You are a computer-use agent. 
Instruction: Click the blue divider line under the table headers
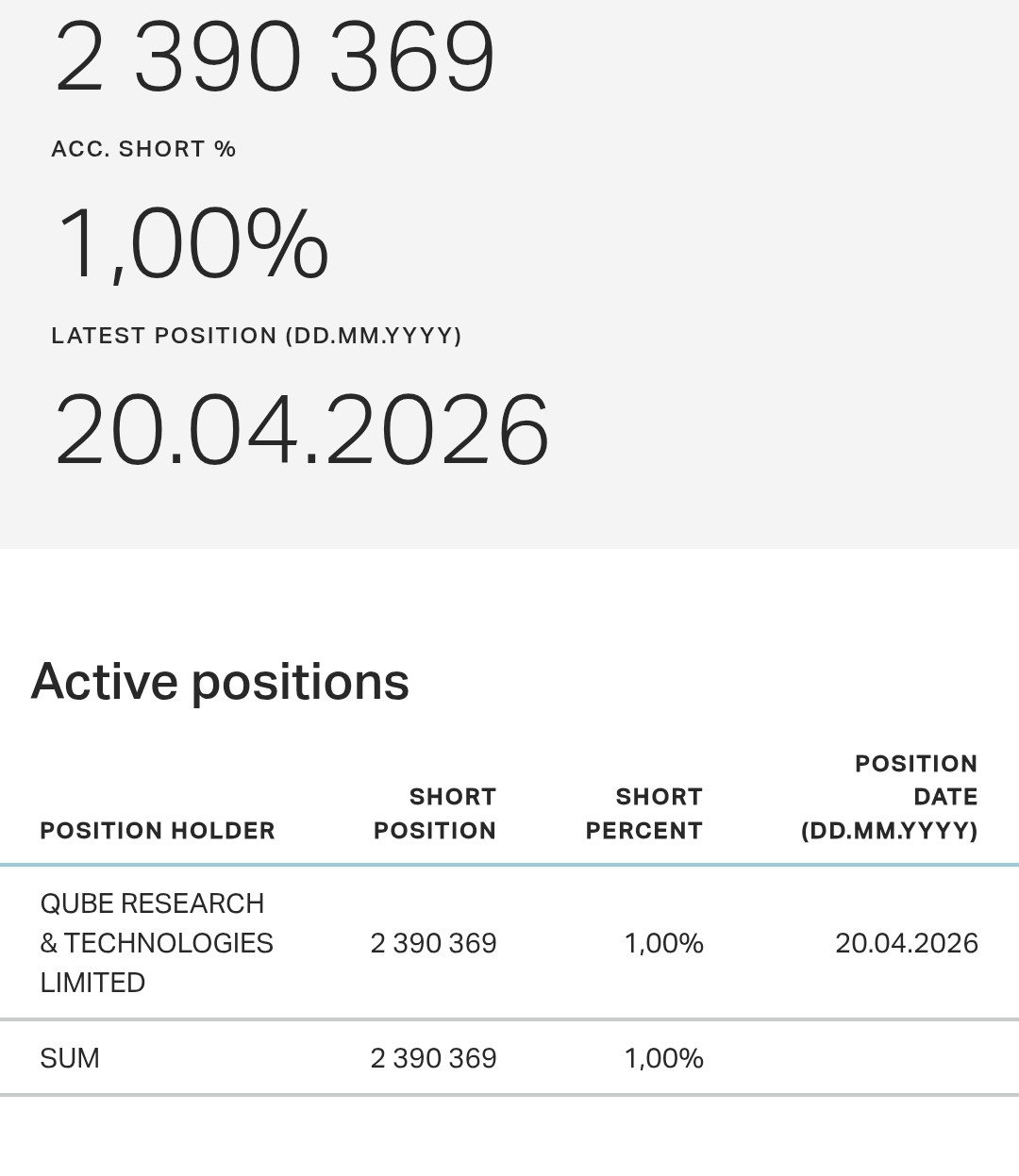(509, 864)
